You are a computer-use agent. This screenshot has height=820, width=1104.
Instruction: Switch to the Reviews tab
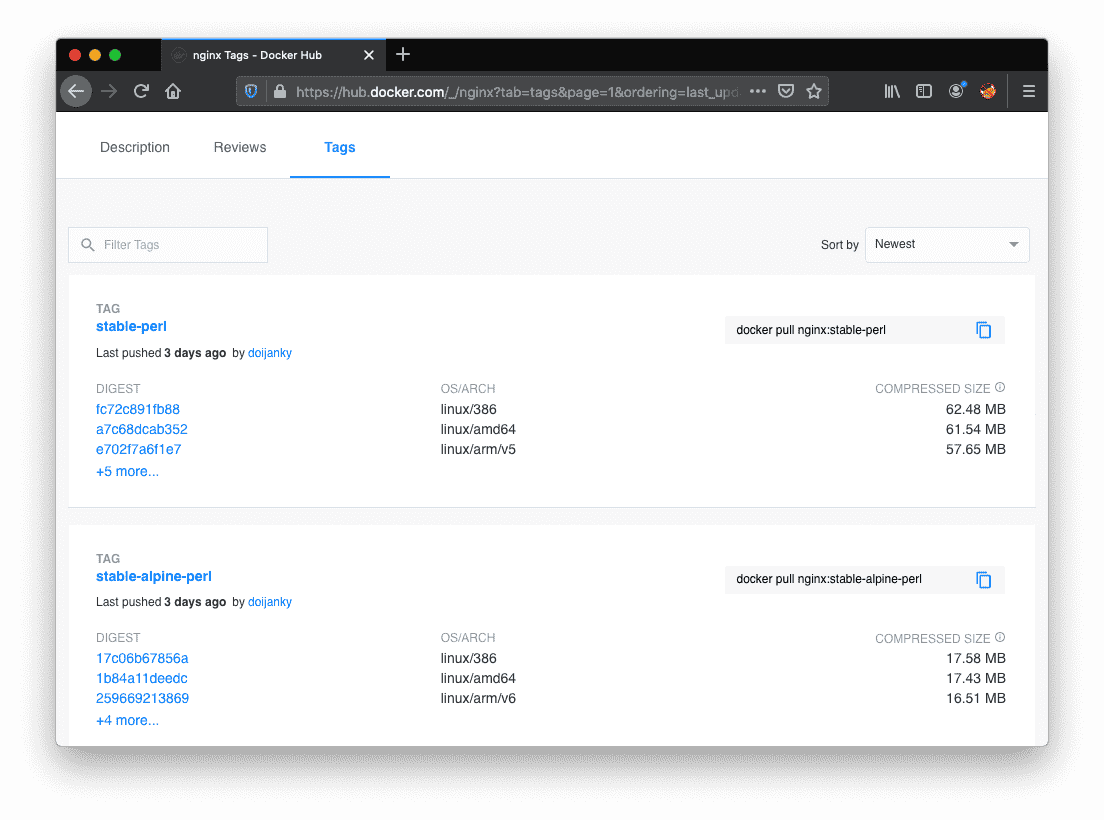point(240,147)
